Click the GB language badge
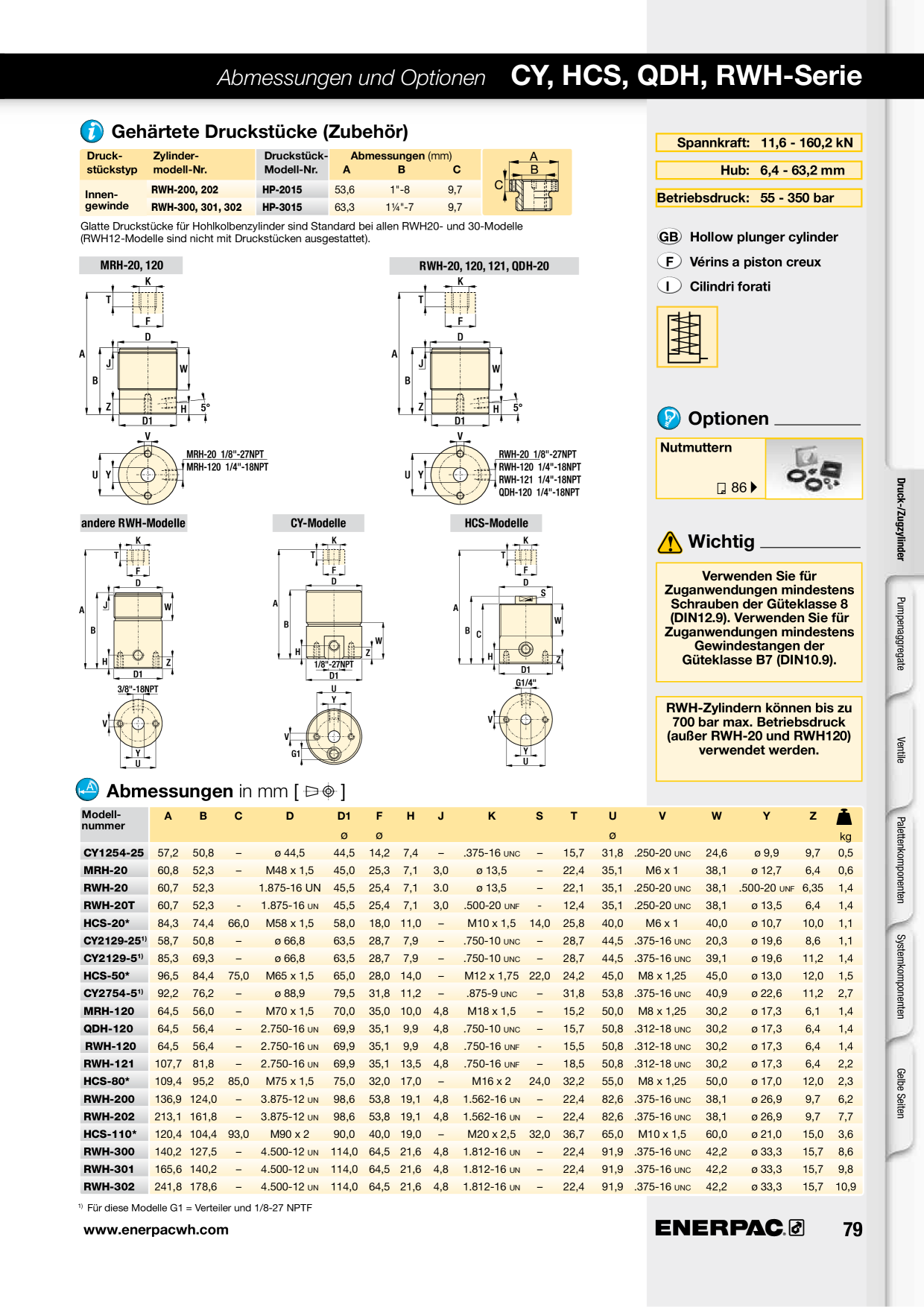Viewport: 924px width, 1307px height. click(669, 237)
